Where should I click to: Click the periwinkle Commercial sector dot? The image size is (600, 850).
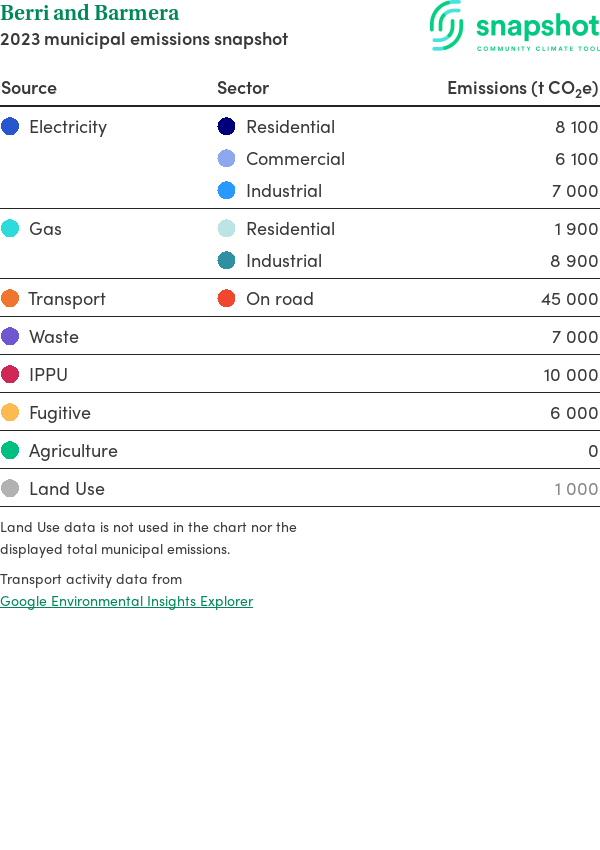click(227, 159)
